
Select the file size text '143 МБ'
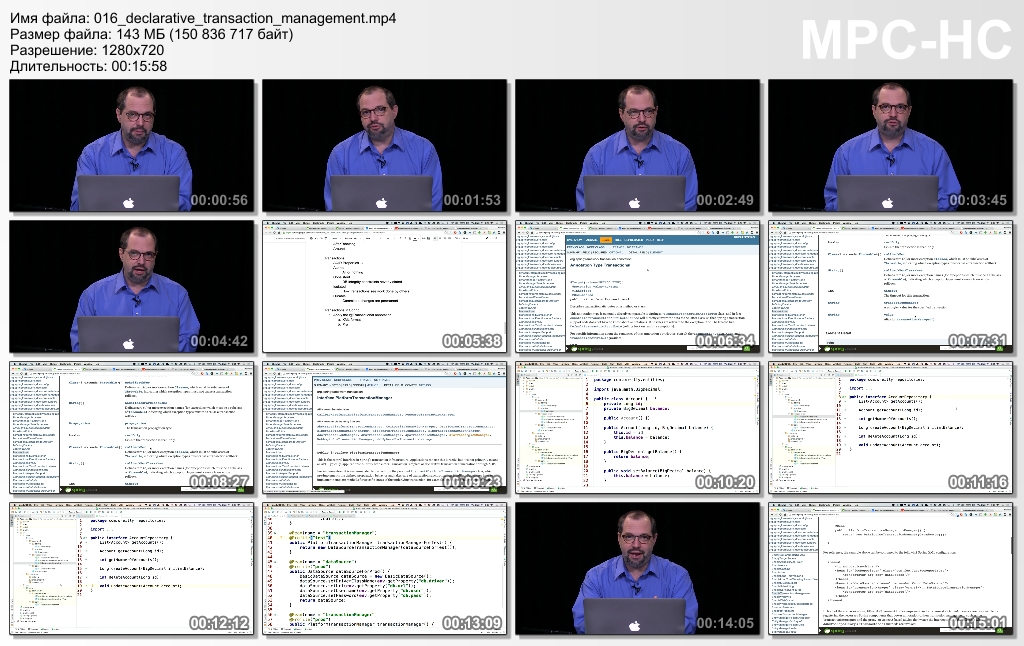point(141,34)
